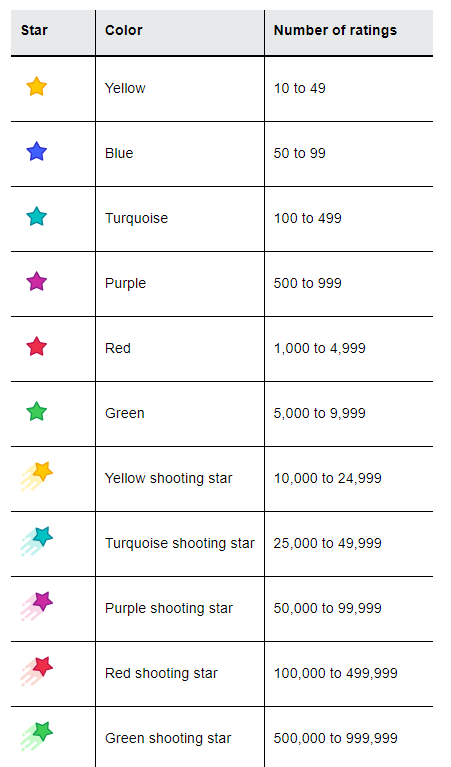This screenshot has width=451, height=767.
Task: Click the yellow star icon
Action: 37,87
